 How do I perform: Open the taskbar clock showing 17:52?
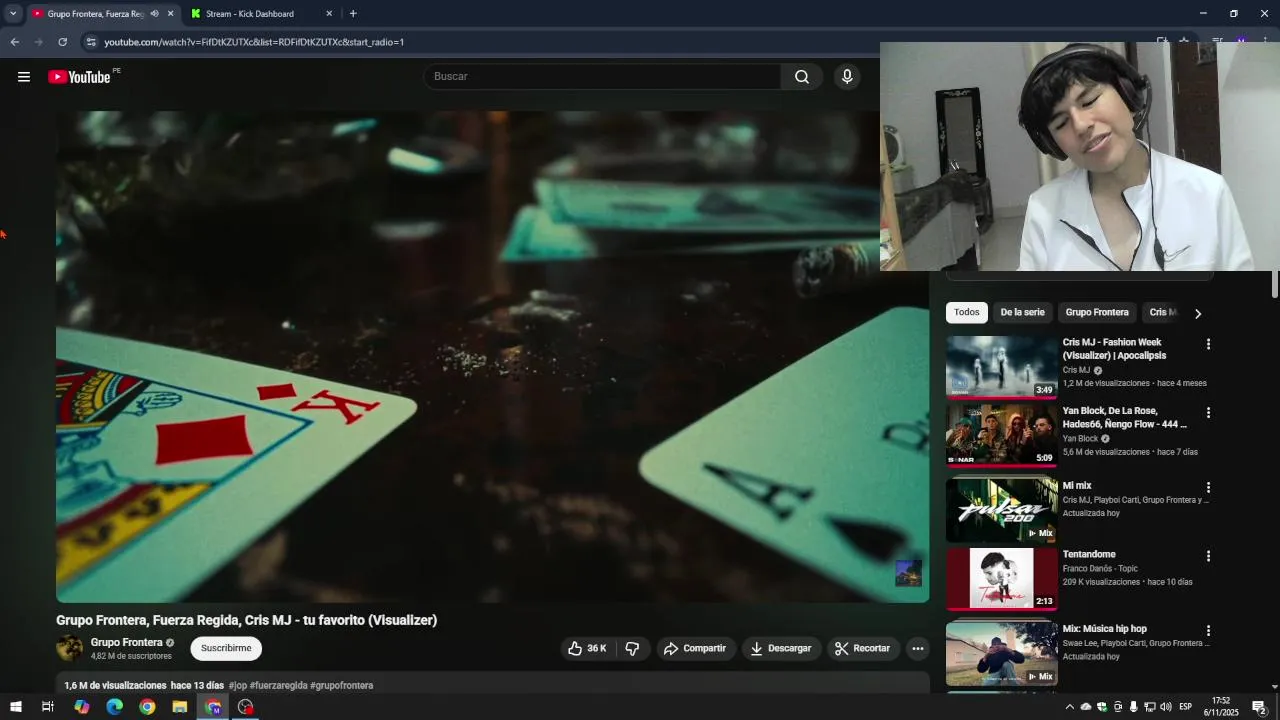point(1221,707)
